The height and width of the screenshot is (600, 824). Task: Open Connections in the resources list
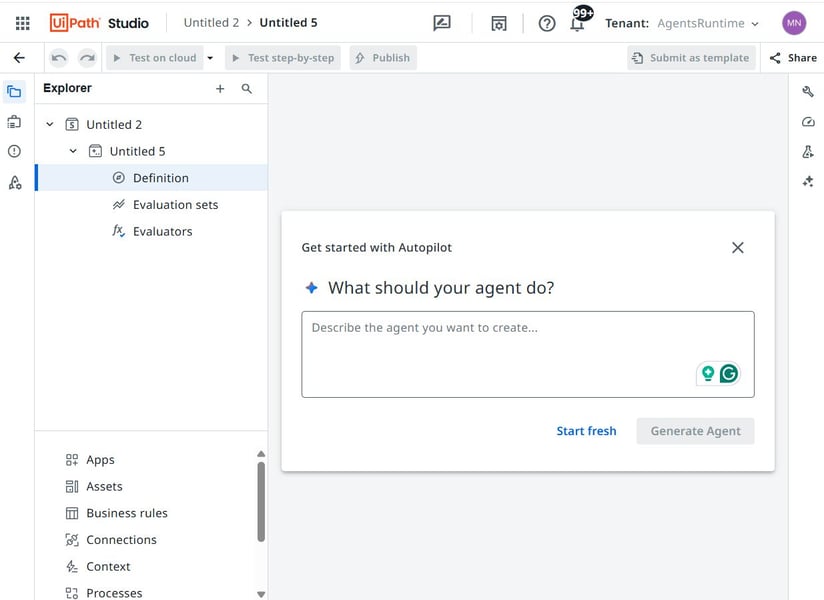111,540
